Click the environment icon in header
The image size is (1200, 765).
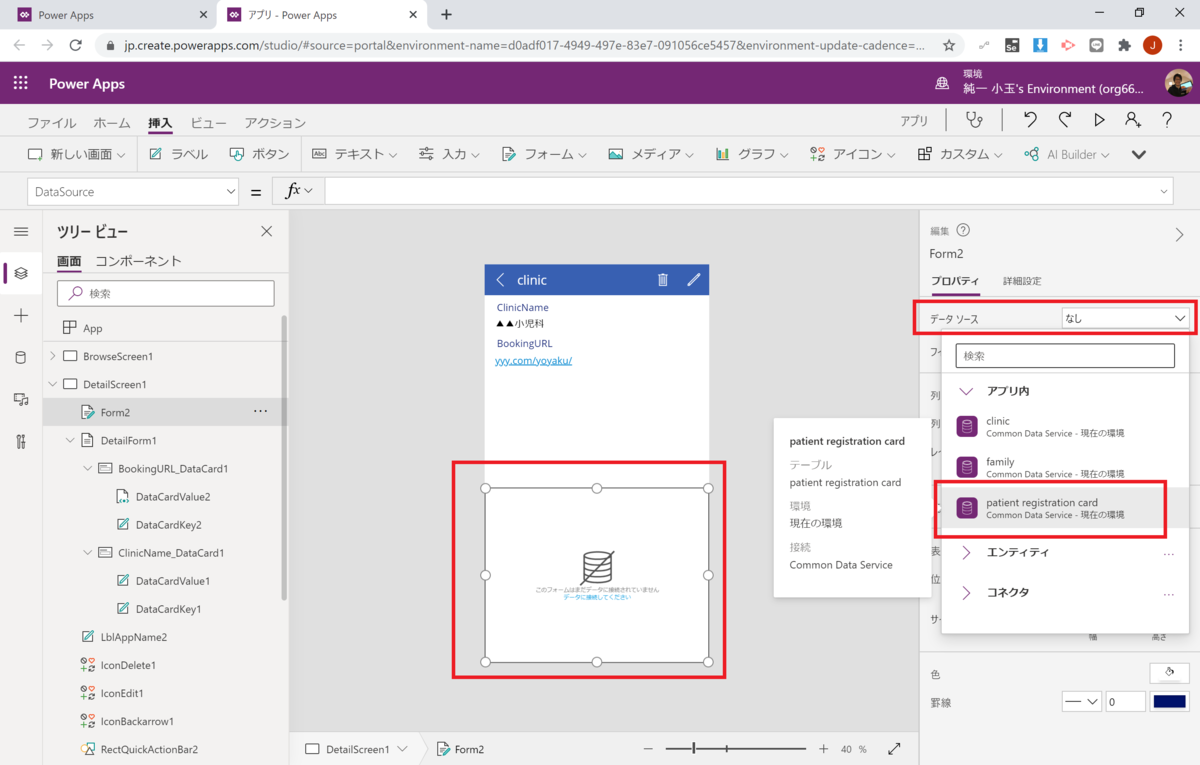(942, 83)
